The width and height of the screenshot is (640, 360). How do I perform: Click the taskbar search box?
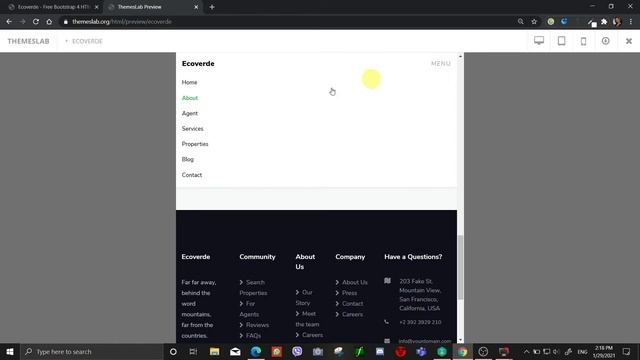tap(92, 351)
